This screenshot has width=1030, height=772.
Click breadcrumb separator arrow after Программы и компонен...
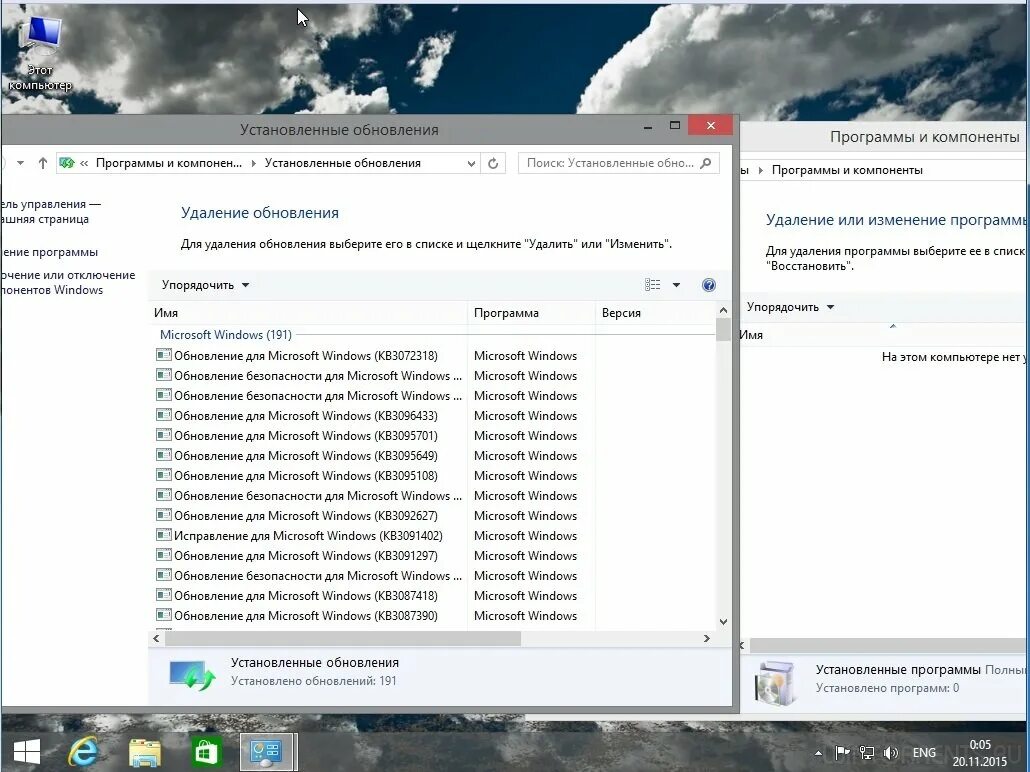pyautogui.click(x=254, y=164)
